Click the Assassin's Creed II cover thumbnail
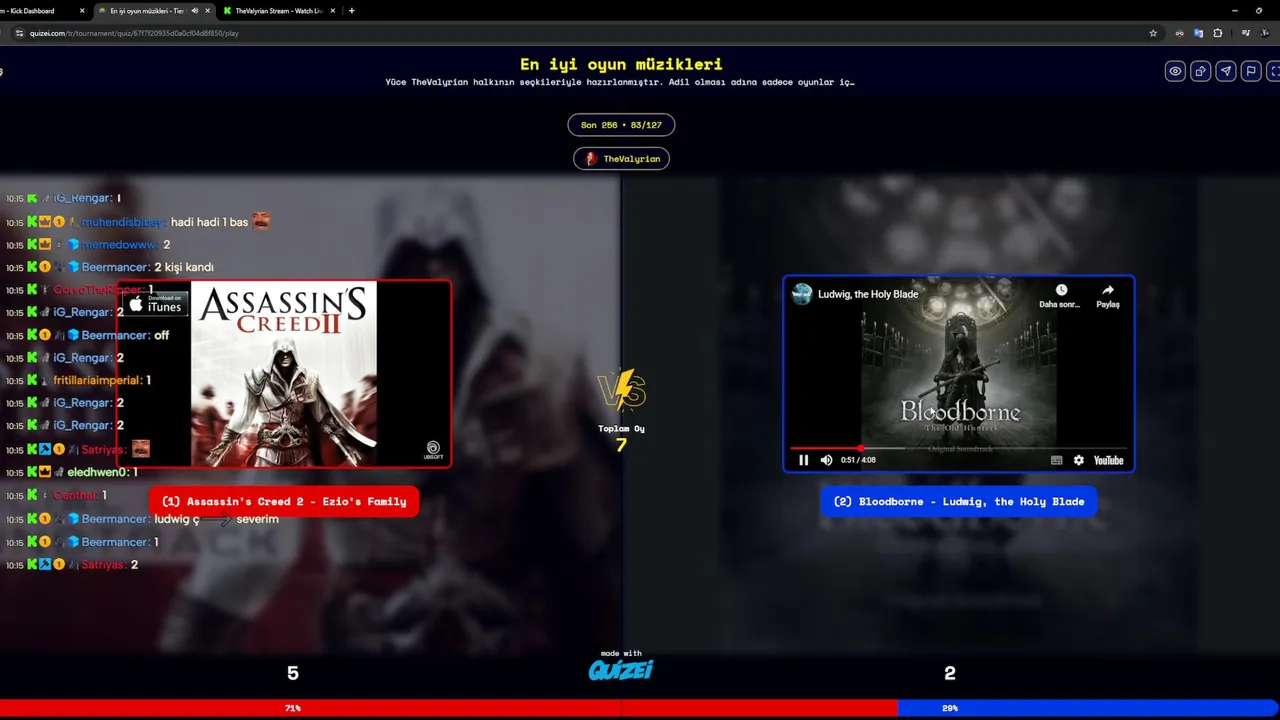The width and height of the screenshot is (1280, 720). (284, 374)
